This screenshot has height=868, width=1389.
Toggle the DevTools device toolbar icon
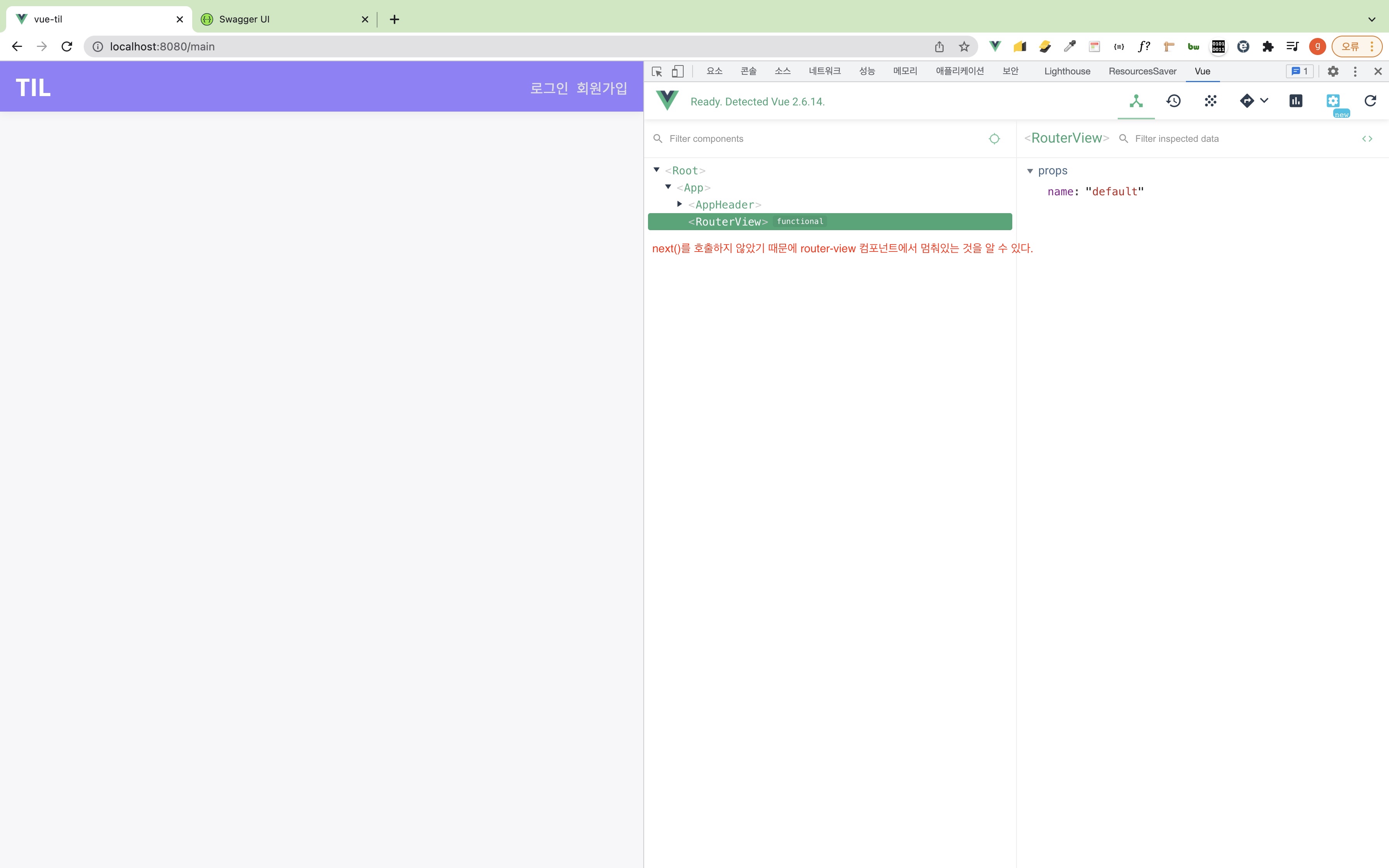click(678, 71)
